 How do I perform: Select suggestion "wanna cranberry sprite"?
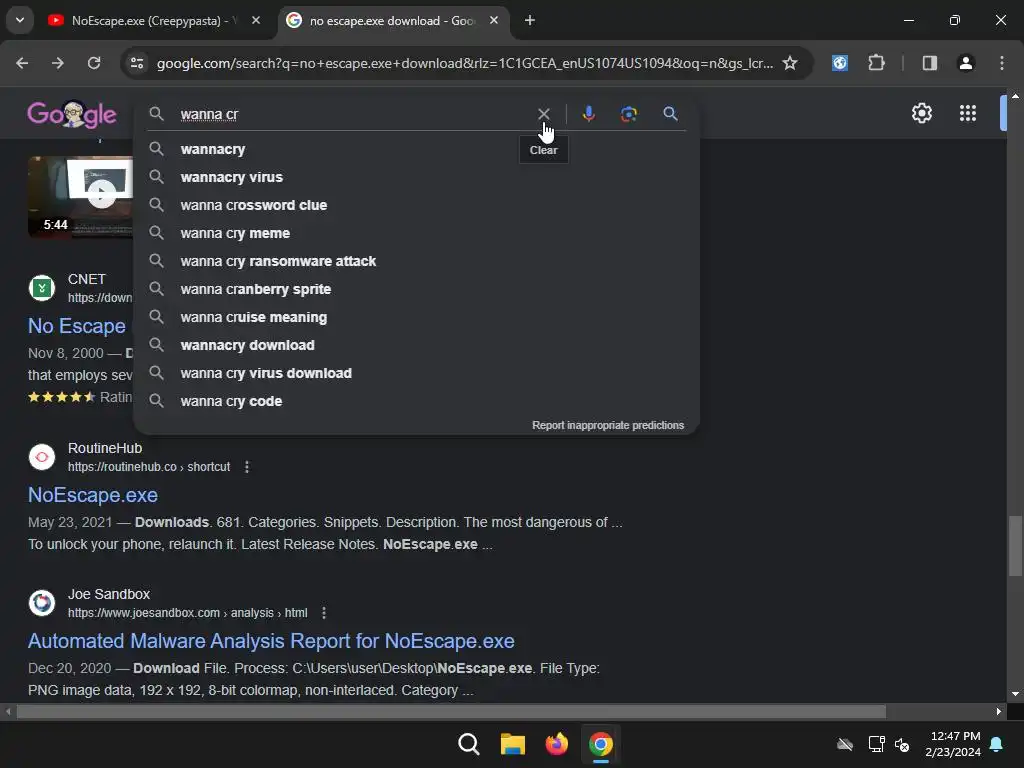tap(416, 289)
